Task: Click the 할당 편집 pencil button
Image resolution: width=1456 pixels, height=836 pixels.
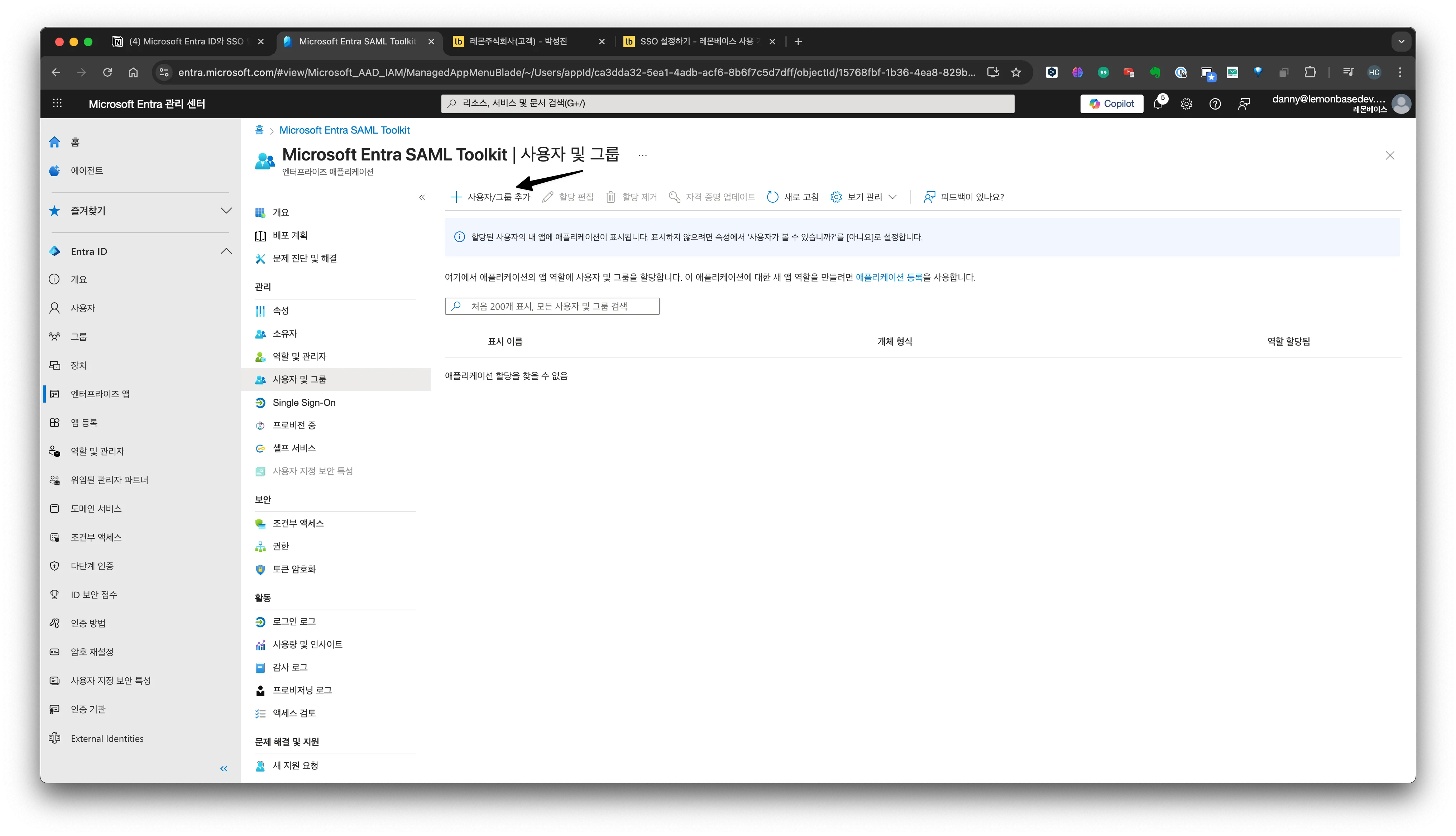Action: 568,197
